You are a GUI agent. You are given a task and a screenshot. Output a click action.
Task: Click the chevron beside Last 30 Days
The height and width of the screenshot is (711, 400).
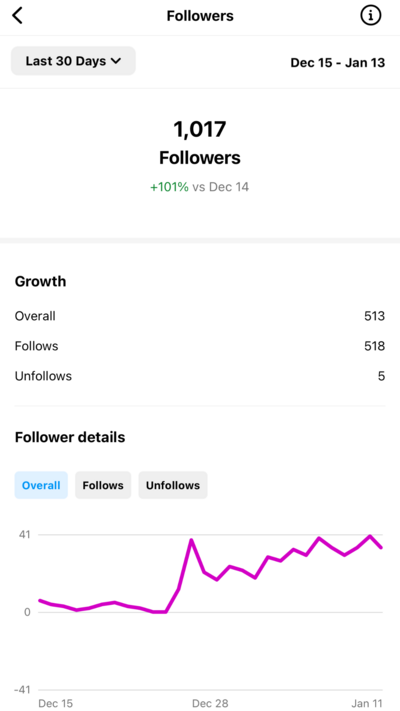(x=116, y=61)
